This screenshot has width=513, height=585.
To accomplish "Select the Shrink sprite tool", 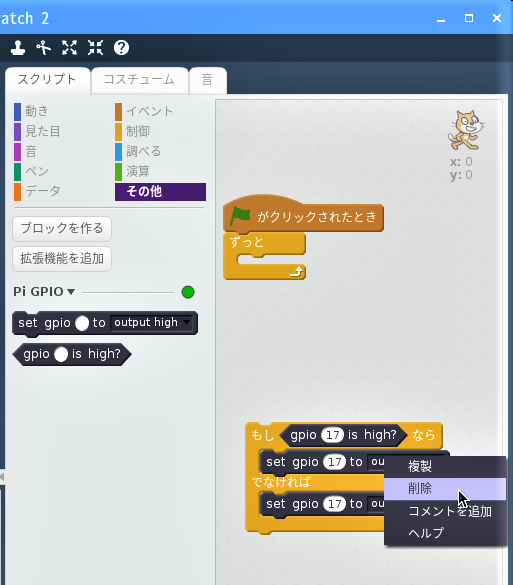I will [96, 48].
